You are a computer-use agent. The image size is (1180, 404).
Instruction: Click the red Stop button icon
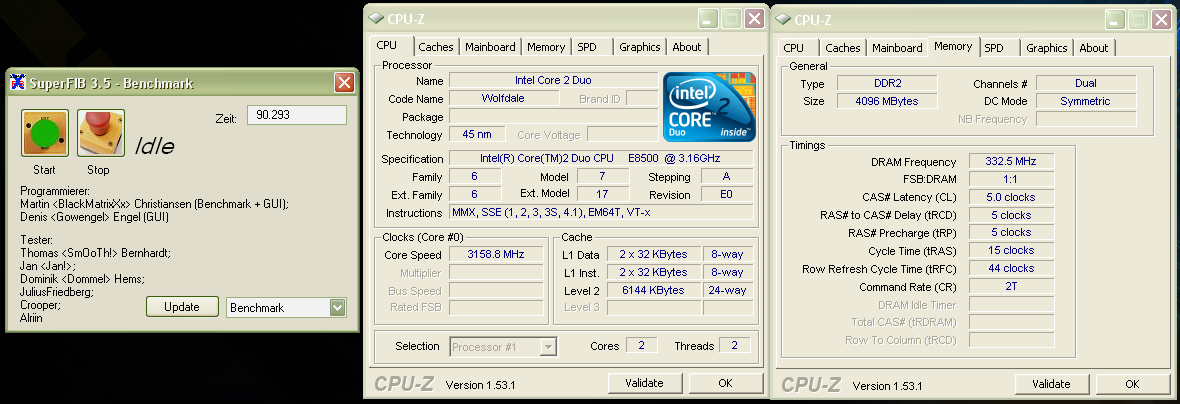tap(101, 134)
